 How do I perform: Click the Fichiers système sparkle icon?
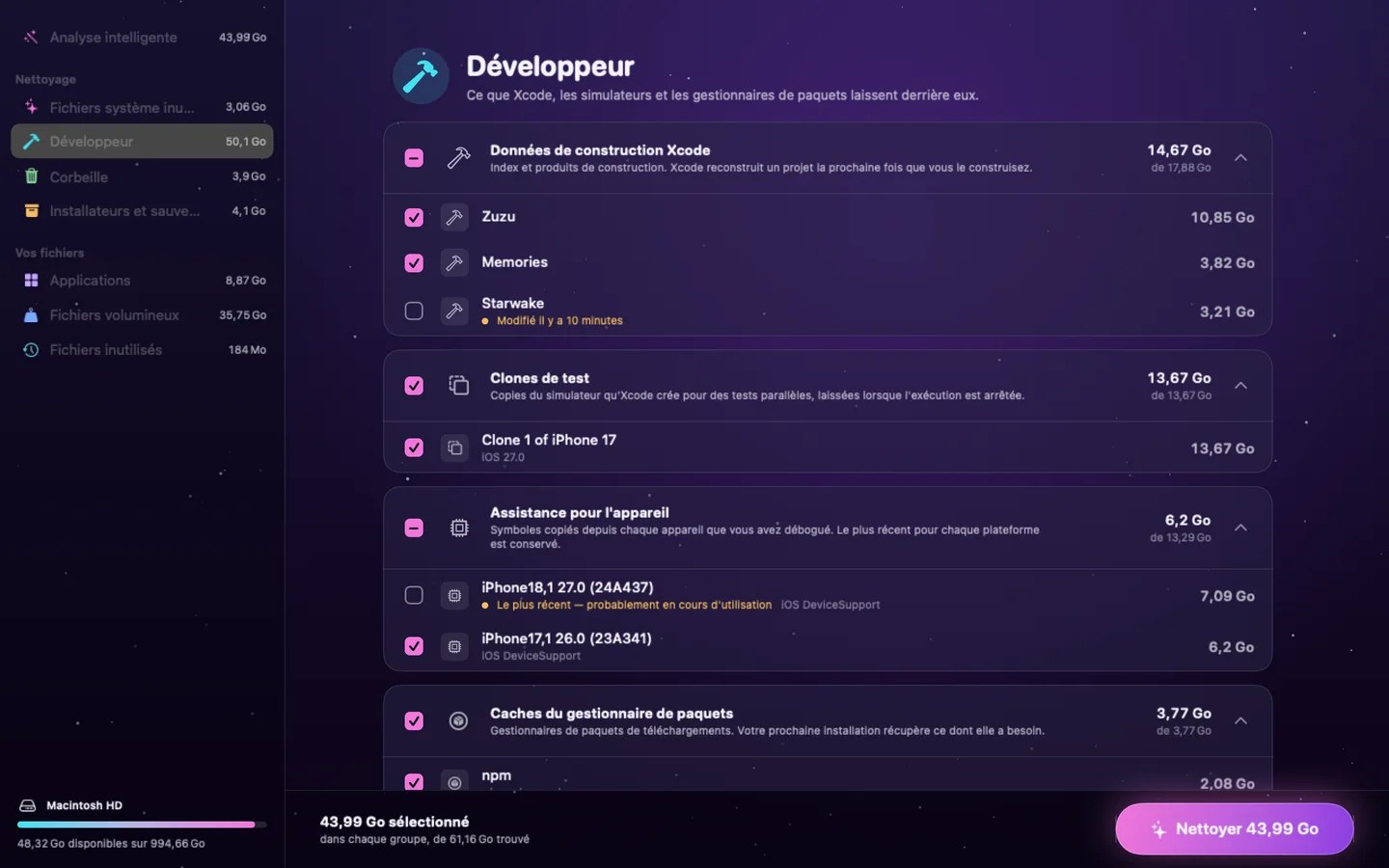(31, 107)
